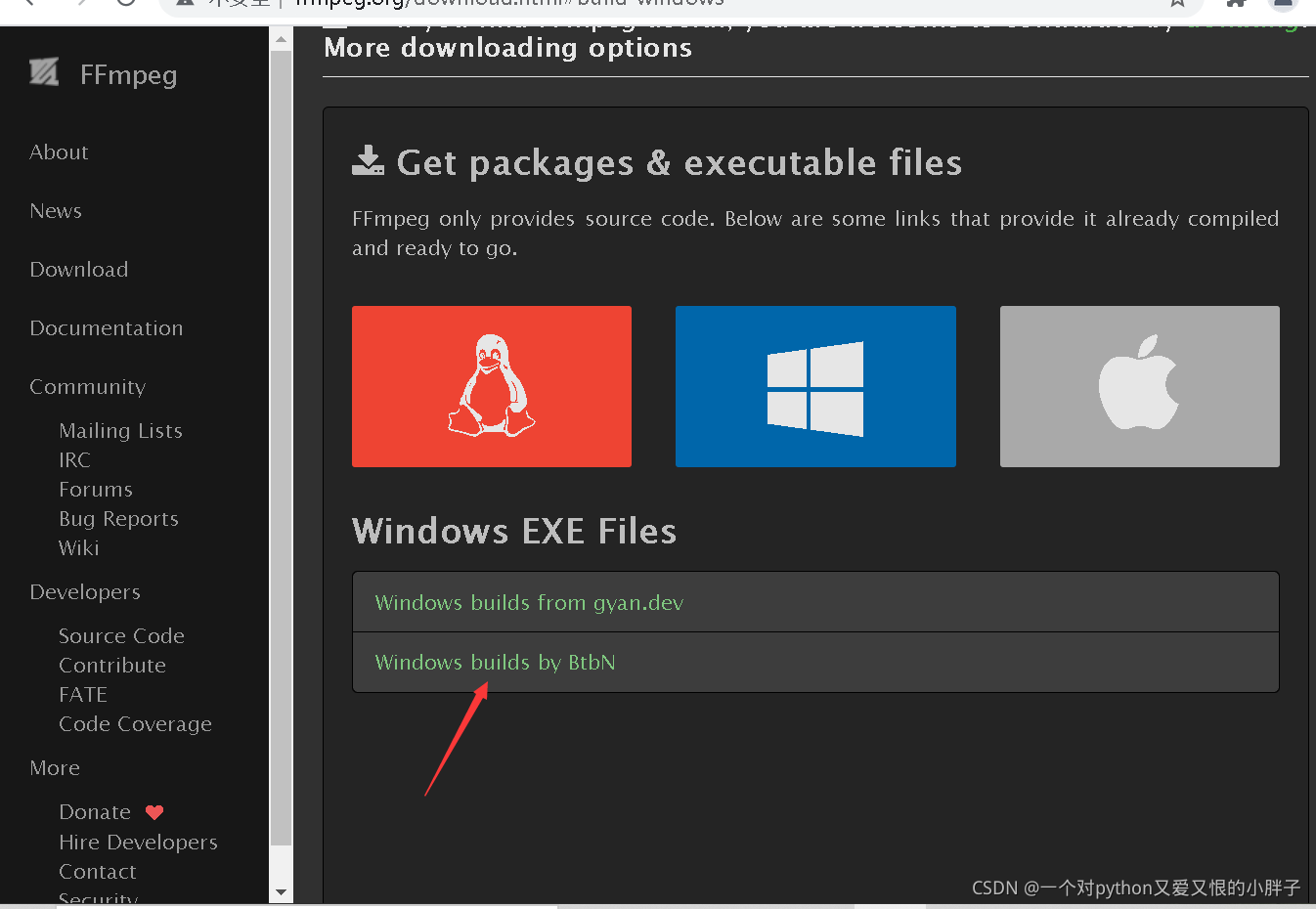Open the About page from sidebar
Image resolution: width=1316 pixels, height=909 pixels.
[x=59, y=152]
